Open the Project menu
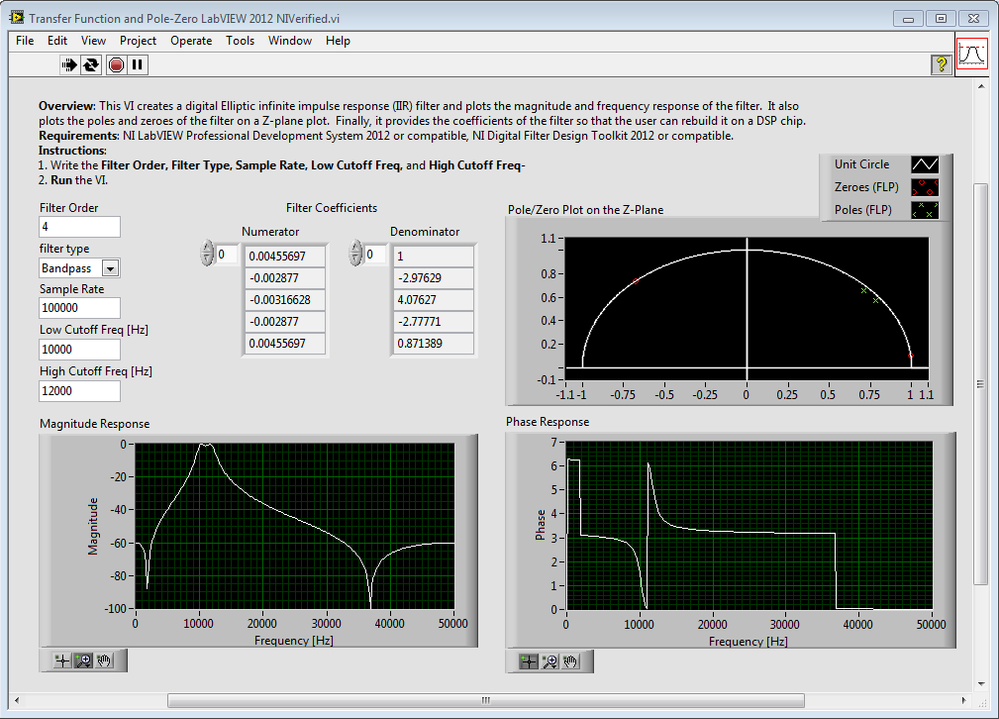This screenshot has width=999, height=719. (x=138, y=41)
